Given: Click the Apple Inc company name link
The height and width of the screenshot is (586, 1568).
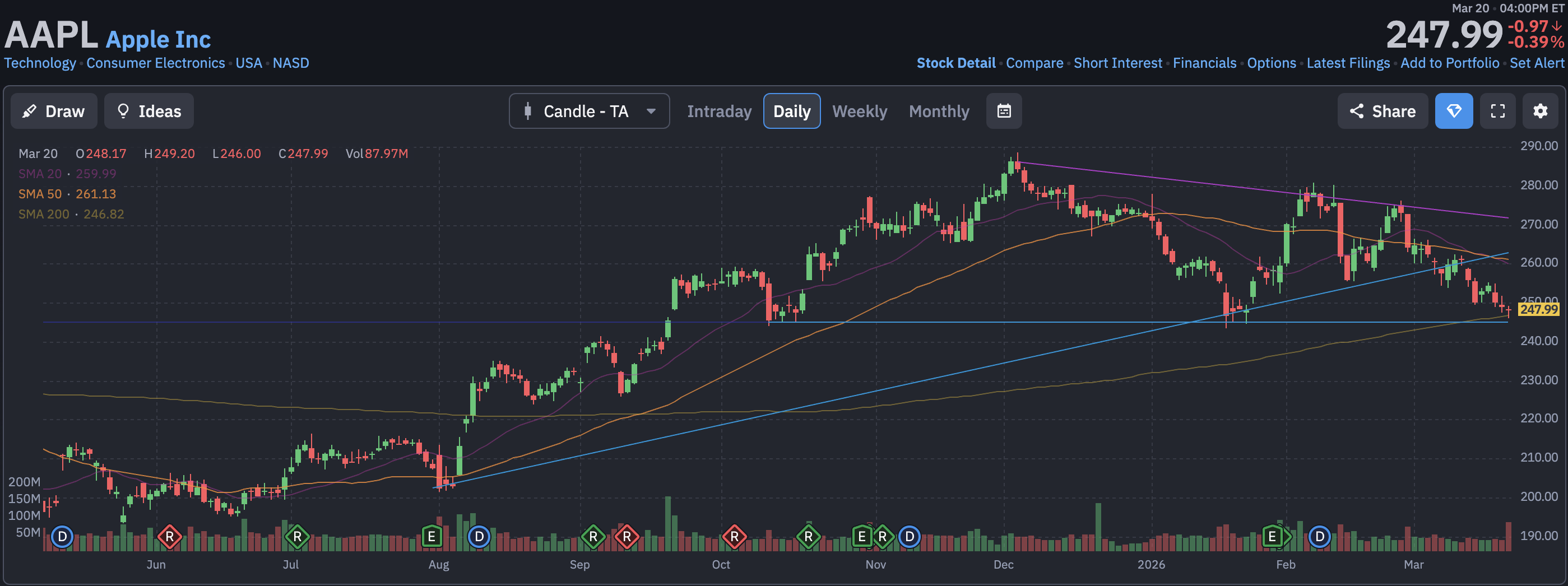Looking at the screenshot, I should (x=158, y=39).
